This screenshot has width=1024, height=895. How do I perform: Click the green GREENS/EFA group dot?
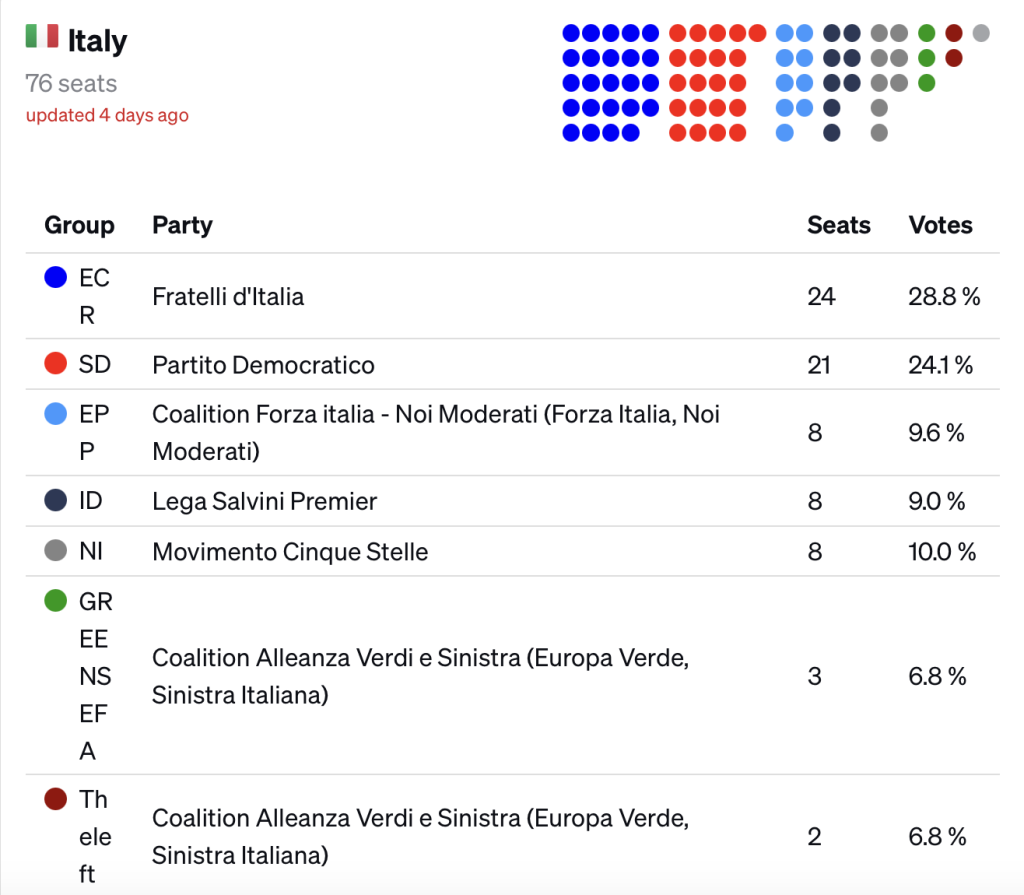(x=56, y=600)
